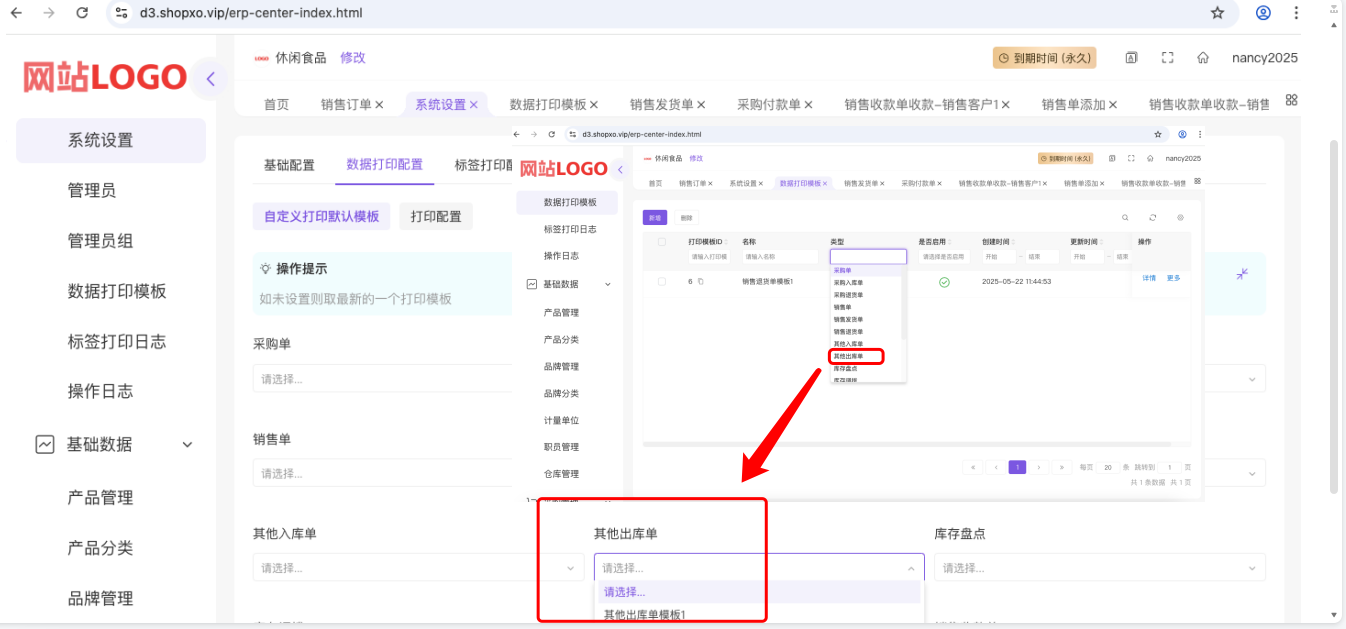Open the 销售单添加 tab
Viewport: 1346px width, 629px height.
(x=1073, y=105)
